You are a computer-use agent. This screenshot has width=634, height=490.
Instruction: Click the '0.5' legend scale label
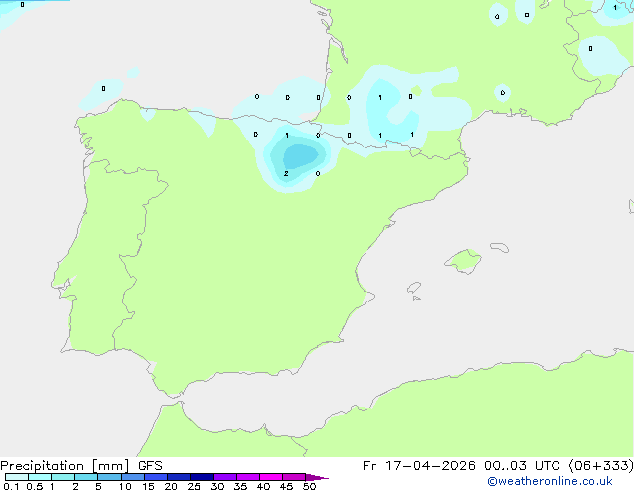click(35, 486)
